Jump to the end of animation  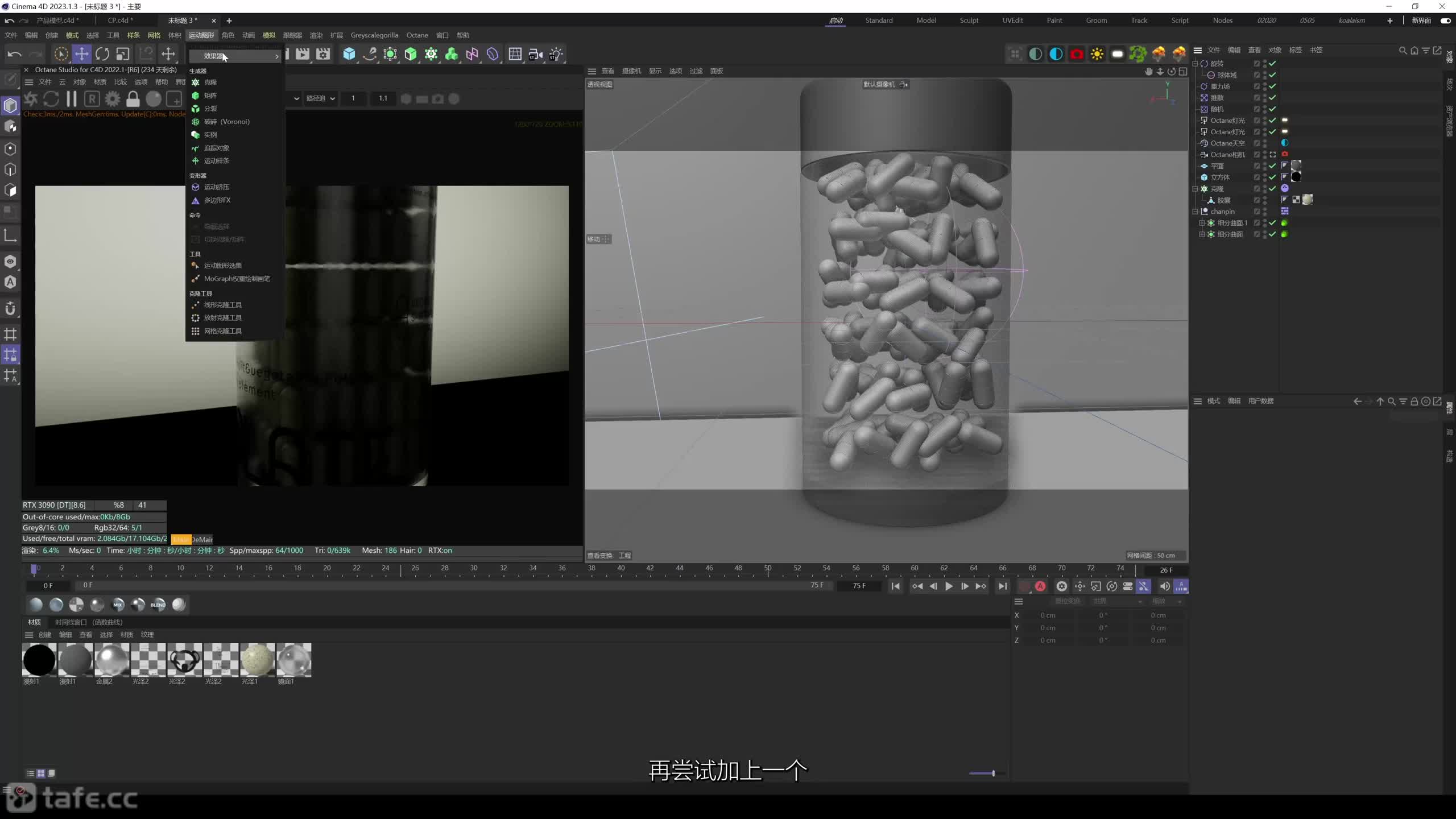click(1003, 586)
